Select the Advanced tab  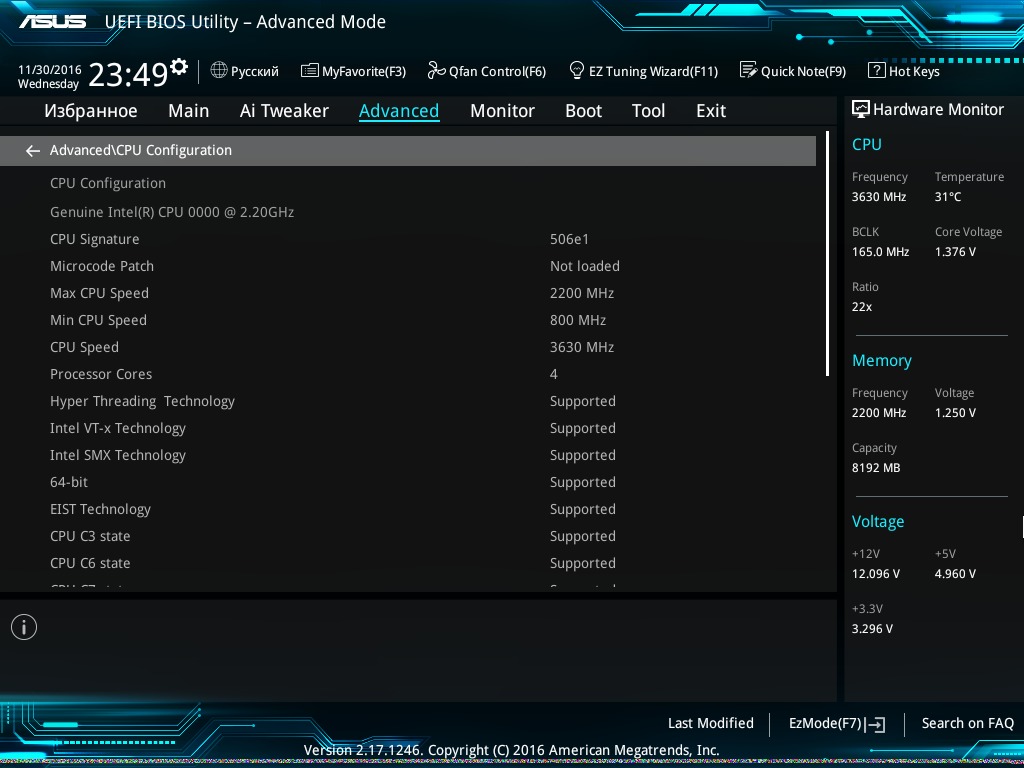(x=399, y=111)
